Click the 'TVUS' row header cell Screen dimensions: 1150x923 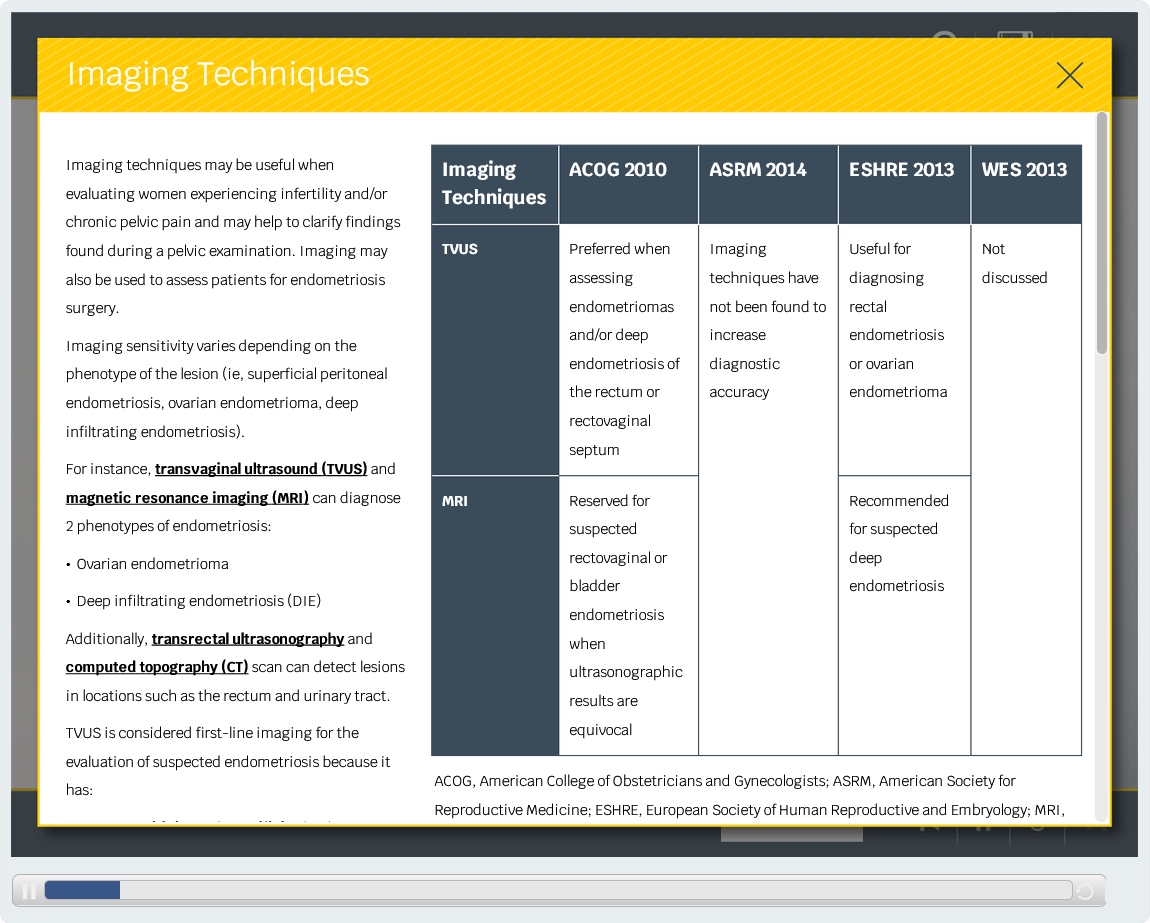point(495,350)
